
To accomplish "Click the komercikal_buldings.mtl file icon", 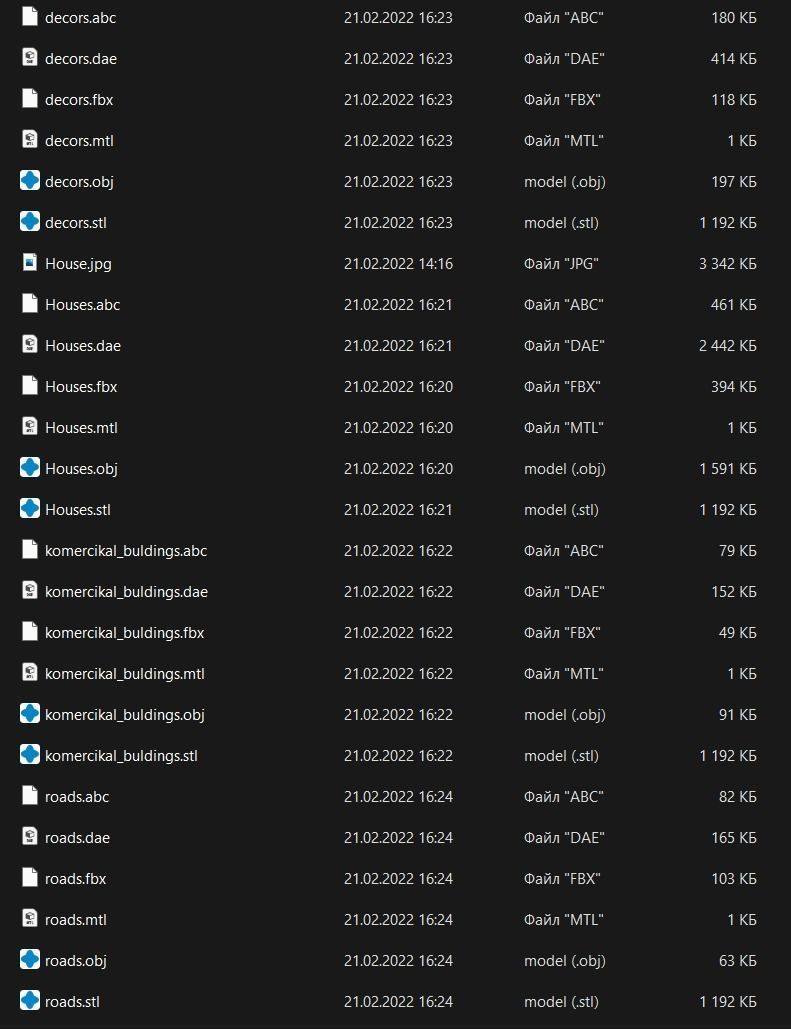I will tap(30, 673).
